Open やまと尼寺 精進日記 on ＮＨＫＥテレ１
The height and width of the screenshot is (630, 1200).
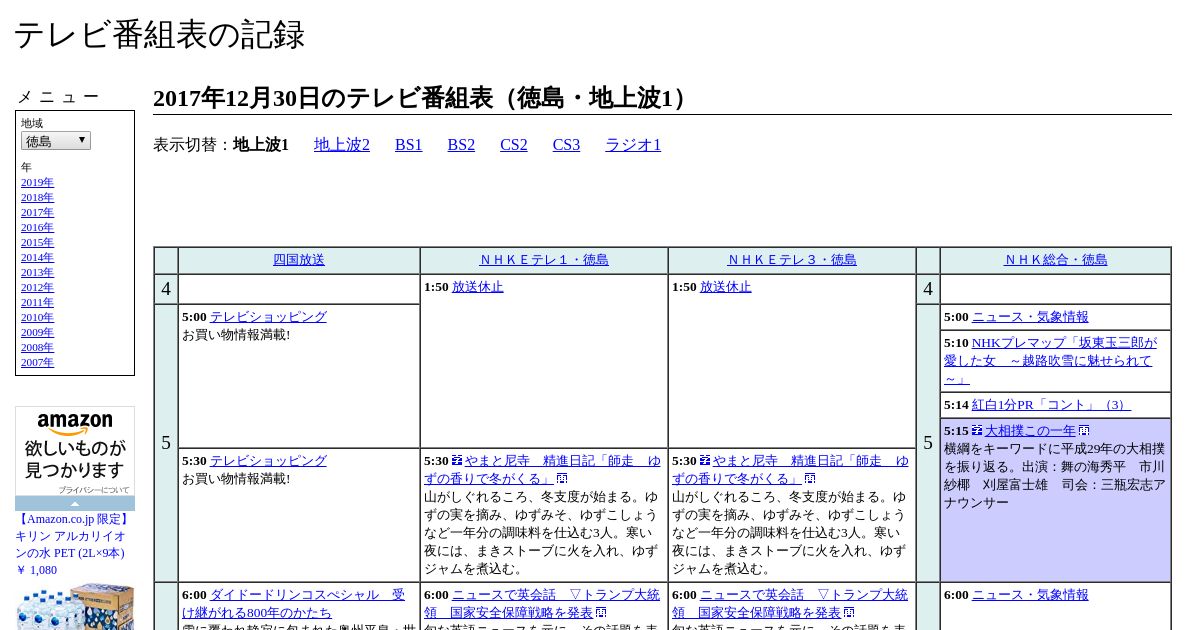click(x=542, y=470)
